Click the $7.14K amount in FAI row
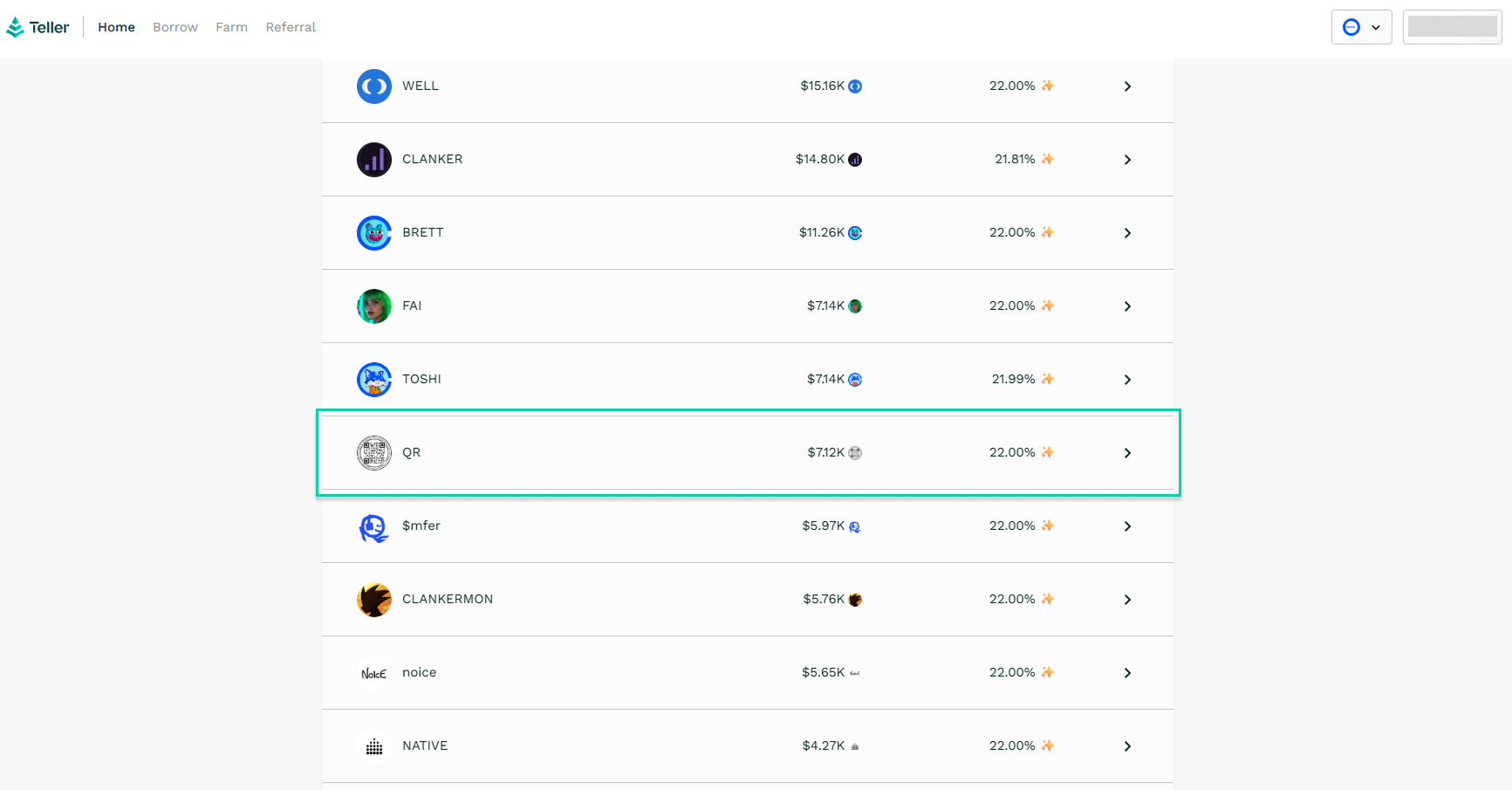Screen dimensions: 1512x790 (x=825, y=306)
